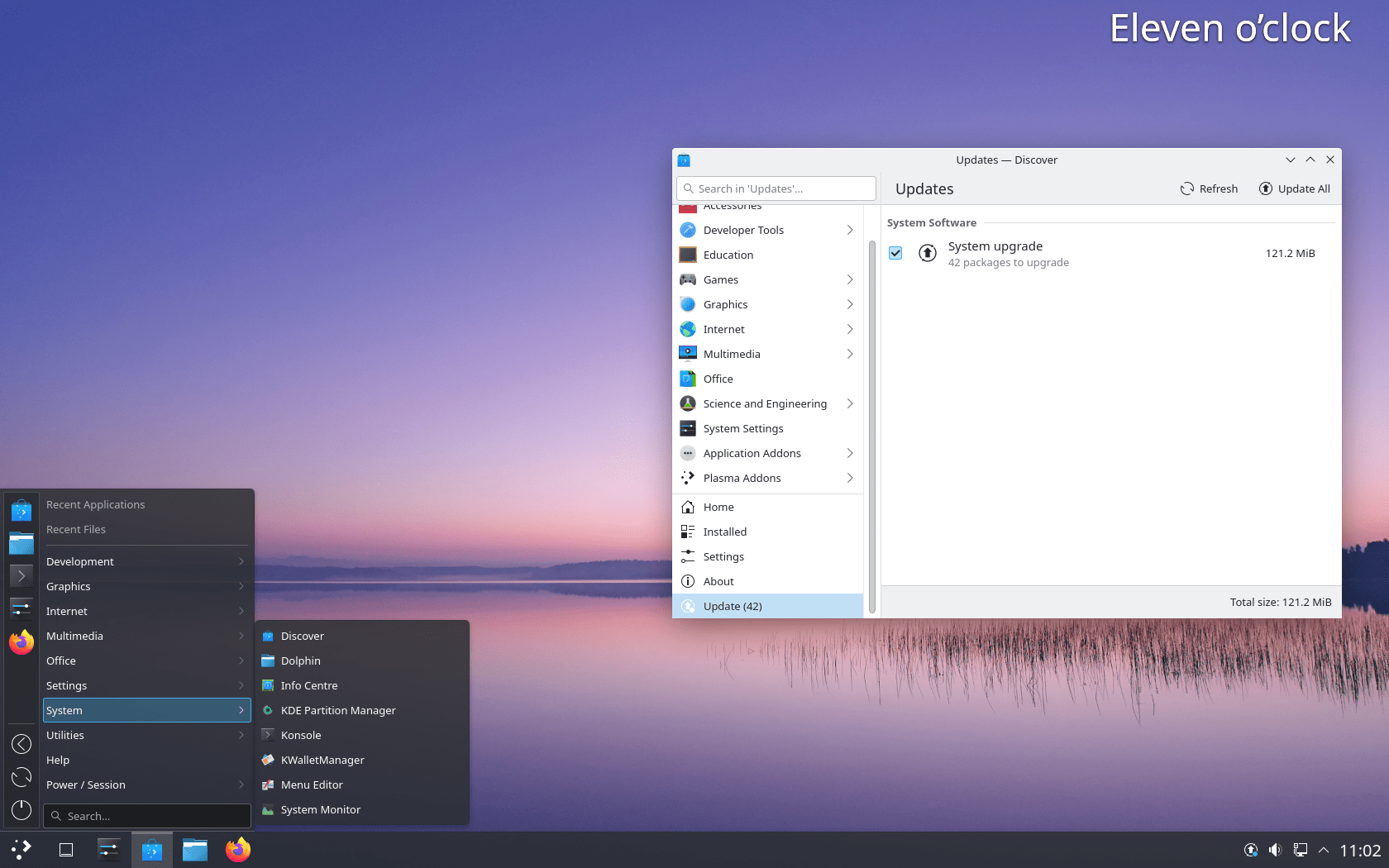Click the Science and Engineering icon
The image size is (1389, 868).
(x=688, y=403)
